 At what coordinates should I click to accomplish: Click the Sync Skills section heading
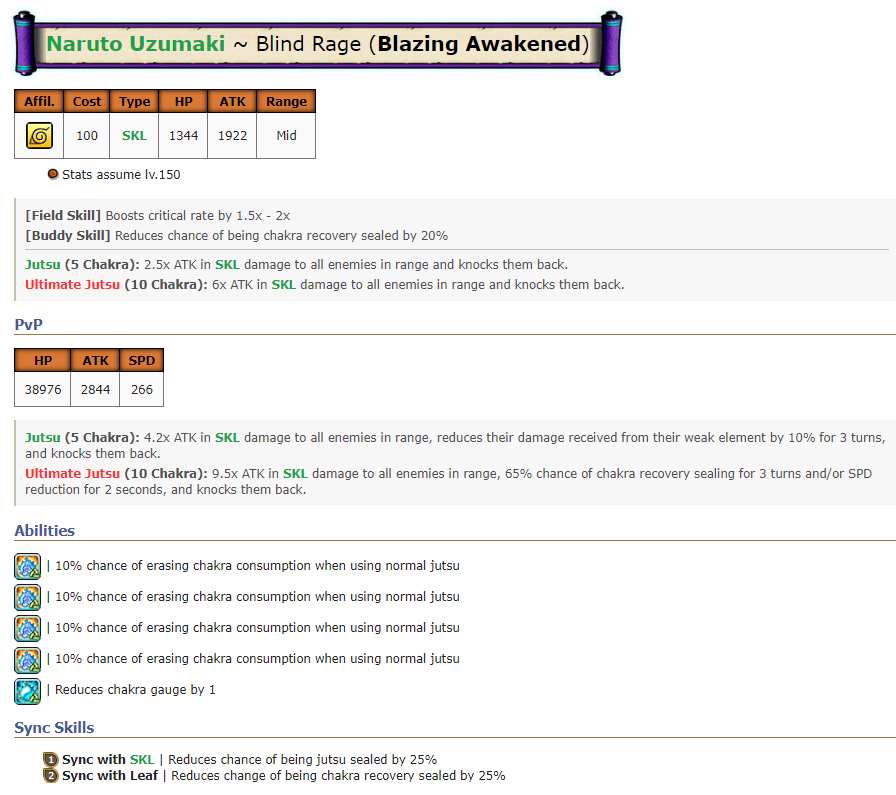[x=54, y=728]
